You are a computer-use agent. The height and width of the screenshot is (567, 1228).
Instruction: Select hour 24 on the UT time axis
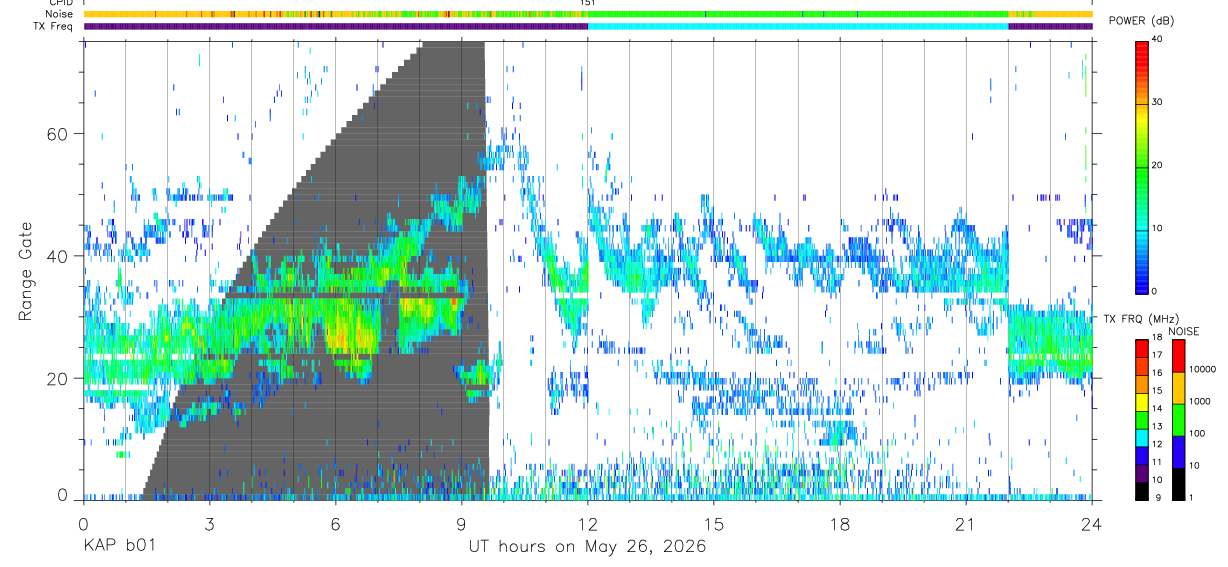1092,523
